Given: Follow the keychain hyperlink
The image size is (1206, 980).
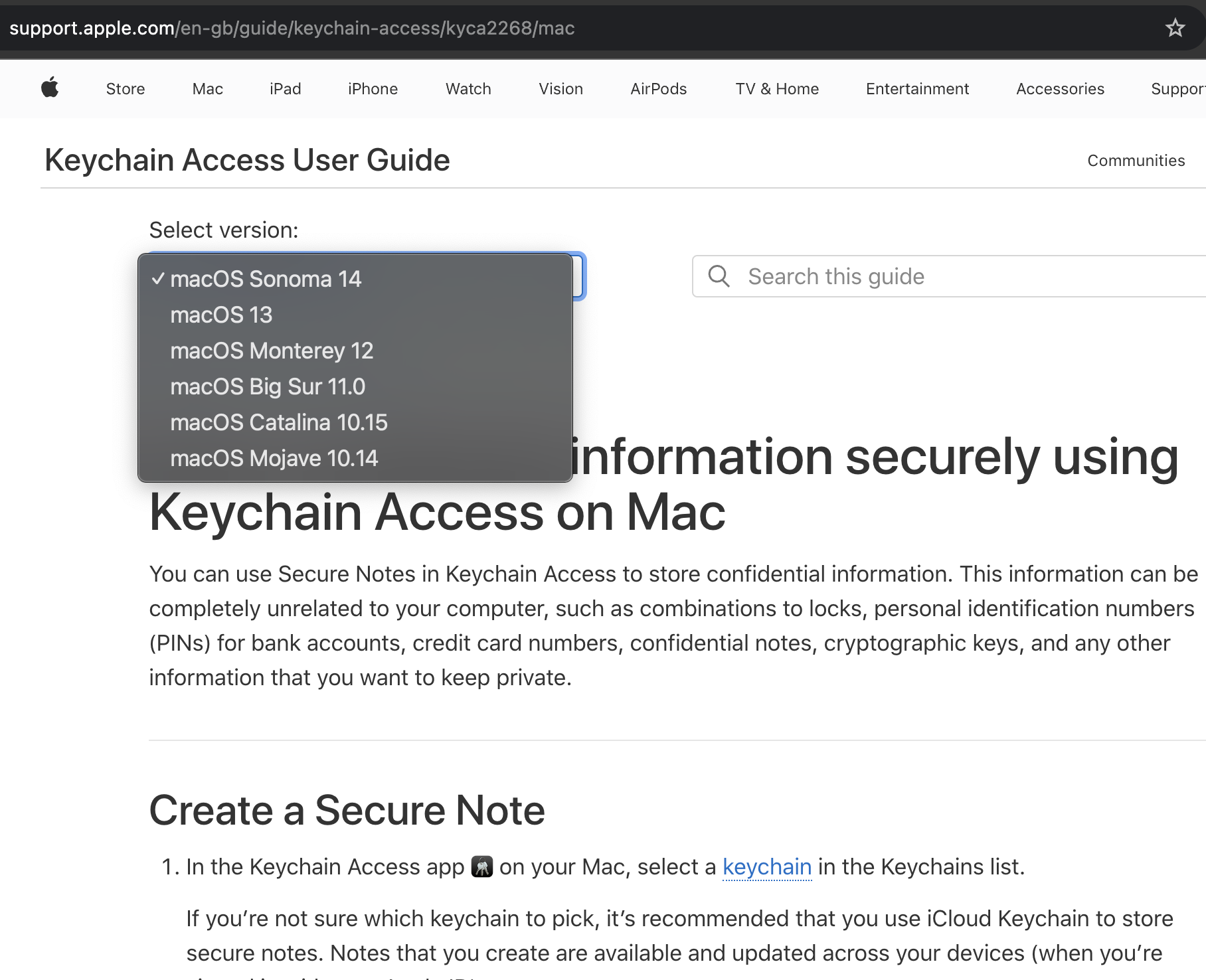Looking at the screenshot, I should (767, 867).
